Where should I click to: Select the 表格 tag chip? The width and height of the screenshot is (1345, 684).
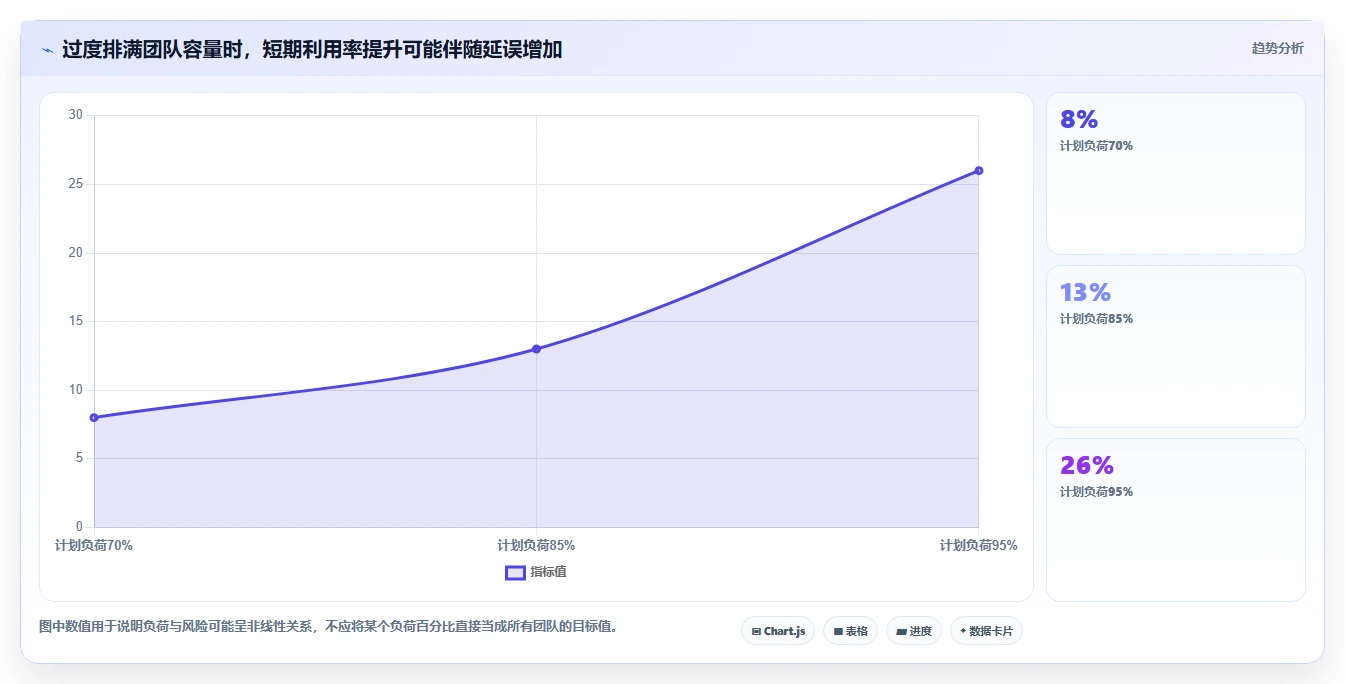point(850,631)
